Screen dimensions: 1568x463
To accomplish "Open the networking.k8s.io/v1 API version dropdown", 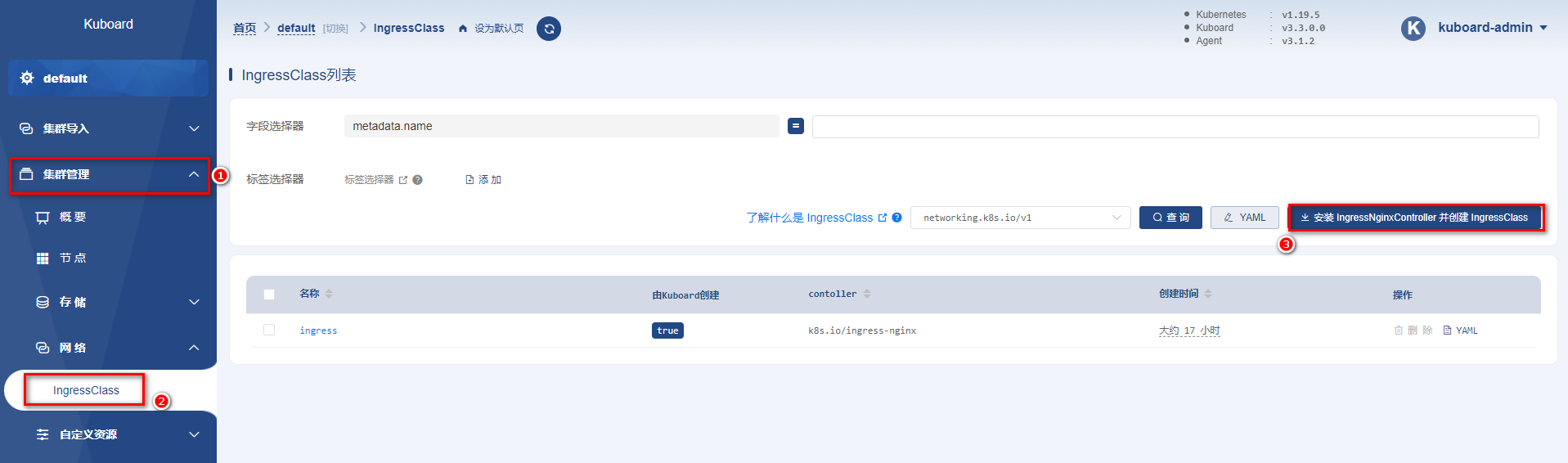I will (x=1020, y=218).
